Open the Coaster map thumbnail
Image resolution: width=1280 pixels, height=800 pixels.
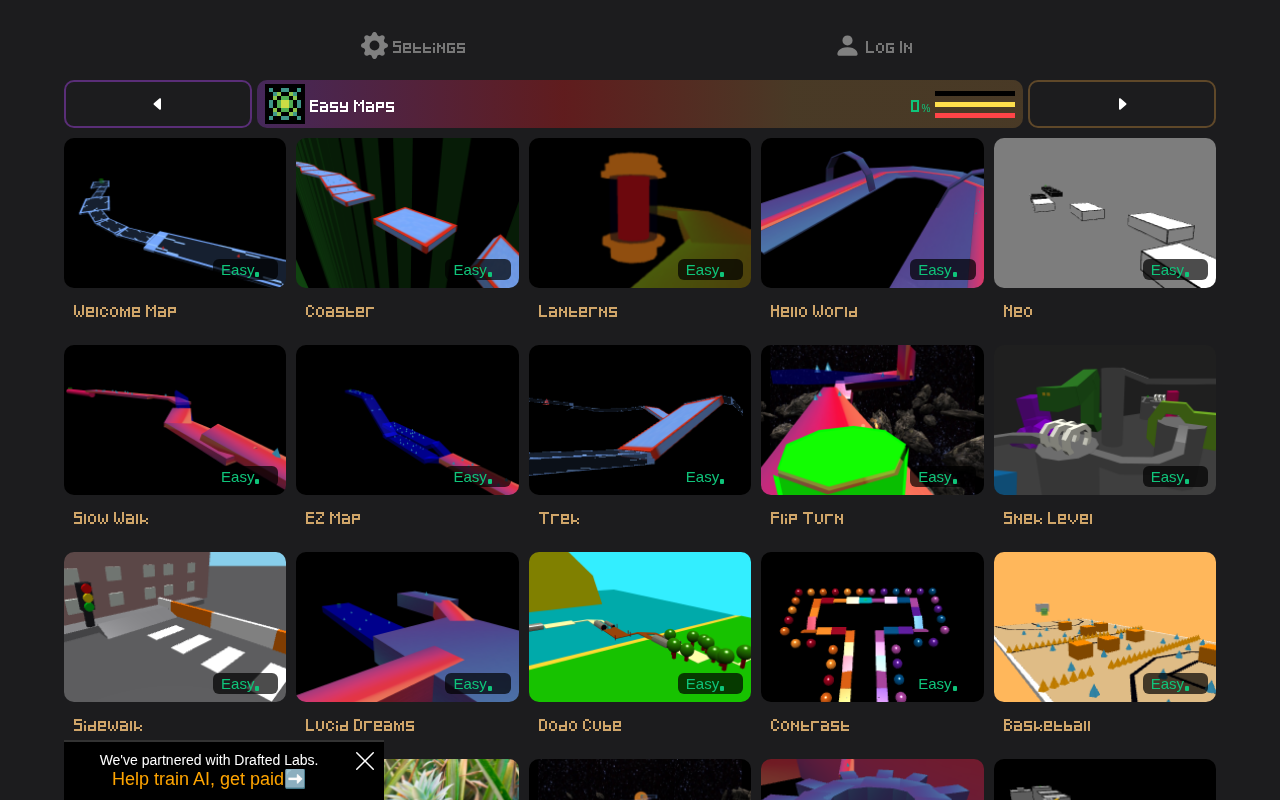click(407, 213)
